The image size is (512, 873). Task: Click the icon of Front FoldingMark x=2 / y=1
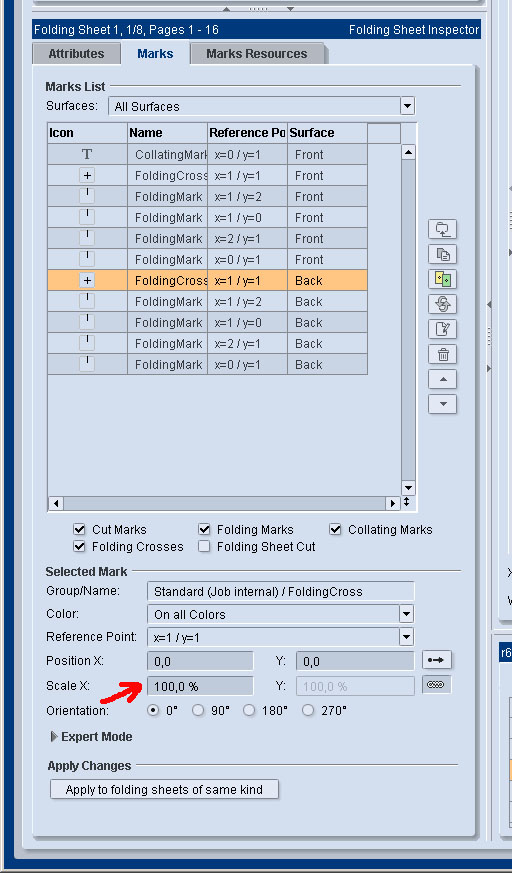87,238
